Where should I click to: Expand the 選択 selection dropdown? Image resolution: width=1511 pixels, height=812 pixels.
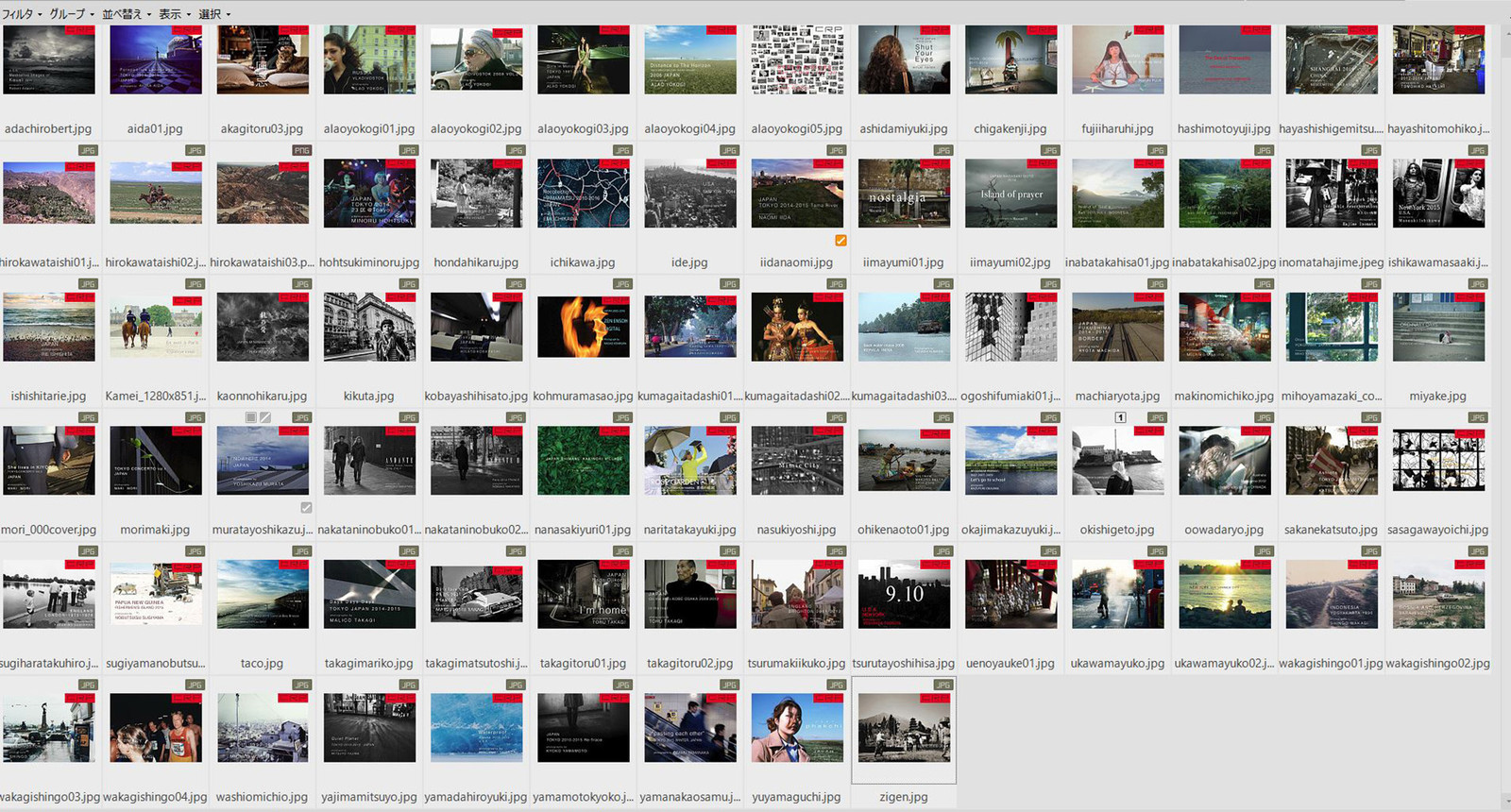(214, 14)
